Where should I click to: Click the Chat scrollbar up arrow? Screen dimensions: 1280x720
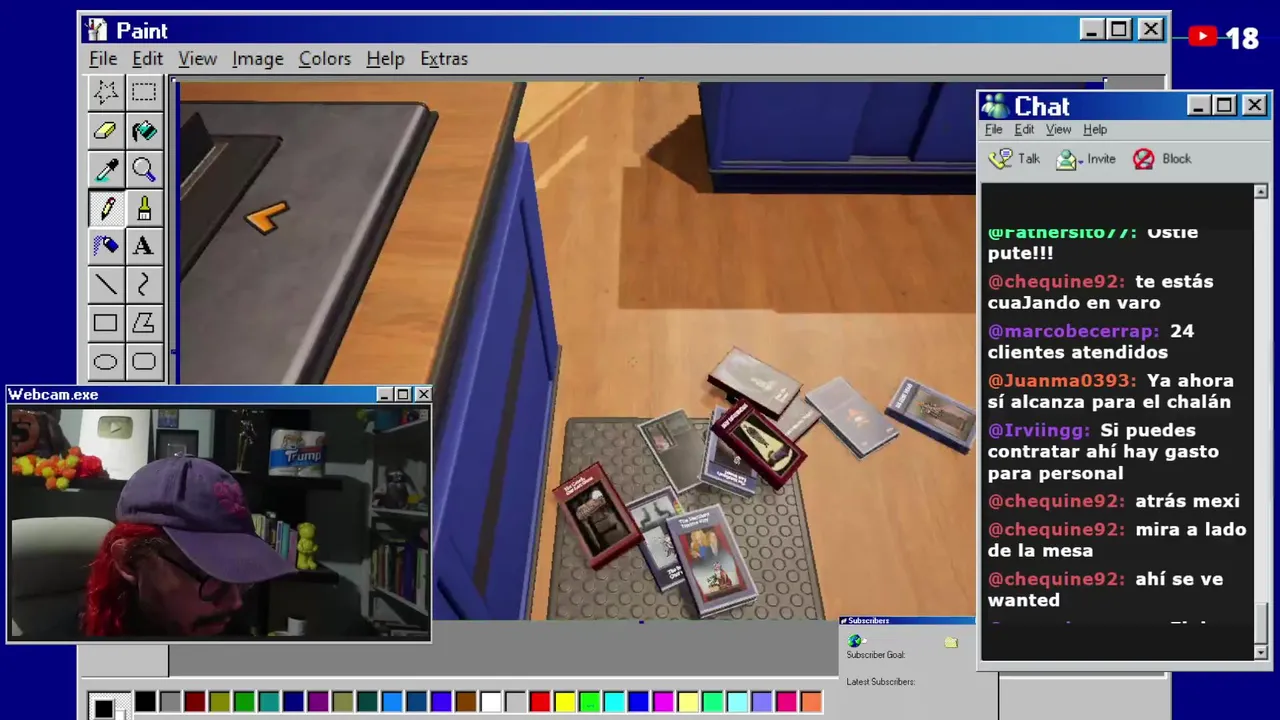click(x=1260, y=191)
